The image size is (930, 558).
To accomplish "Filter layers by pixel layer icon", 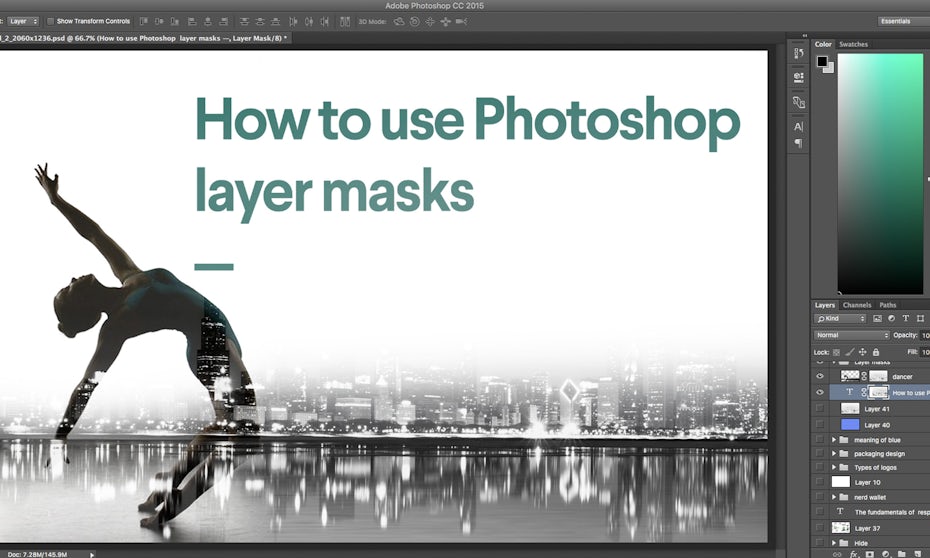I will point(877,319).
